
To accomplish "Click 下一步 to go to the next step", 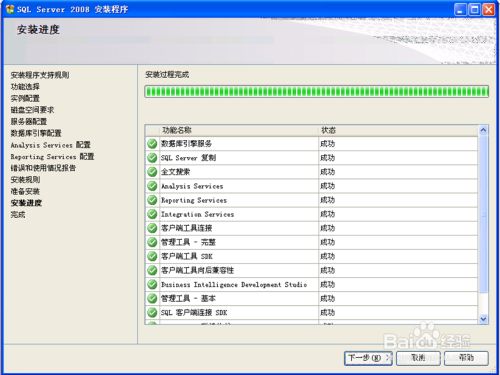I will pyautogui.click(x=368, y=358).
